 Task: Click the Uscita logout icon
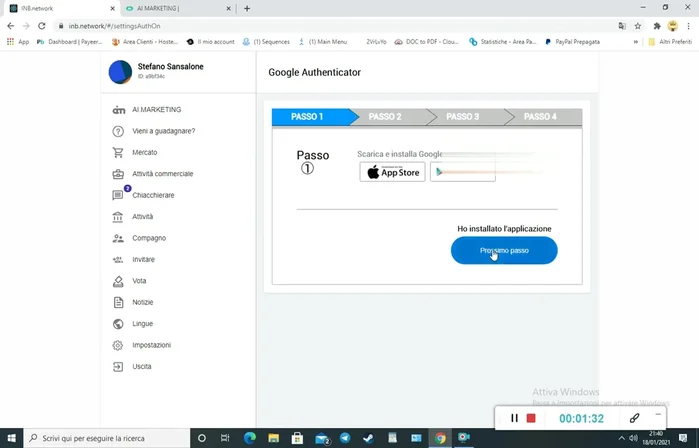click(118, 366)
